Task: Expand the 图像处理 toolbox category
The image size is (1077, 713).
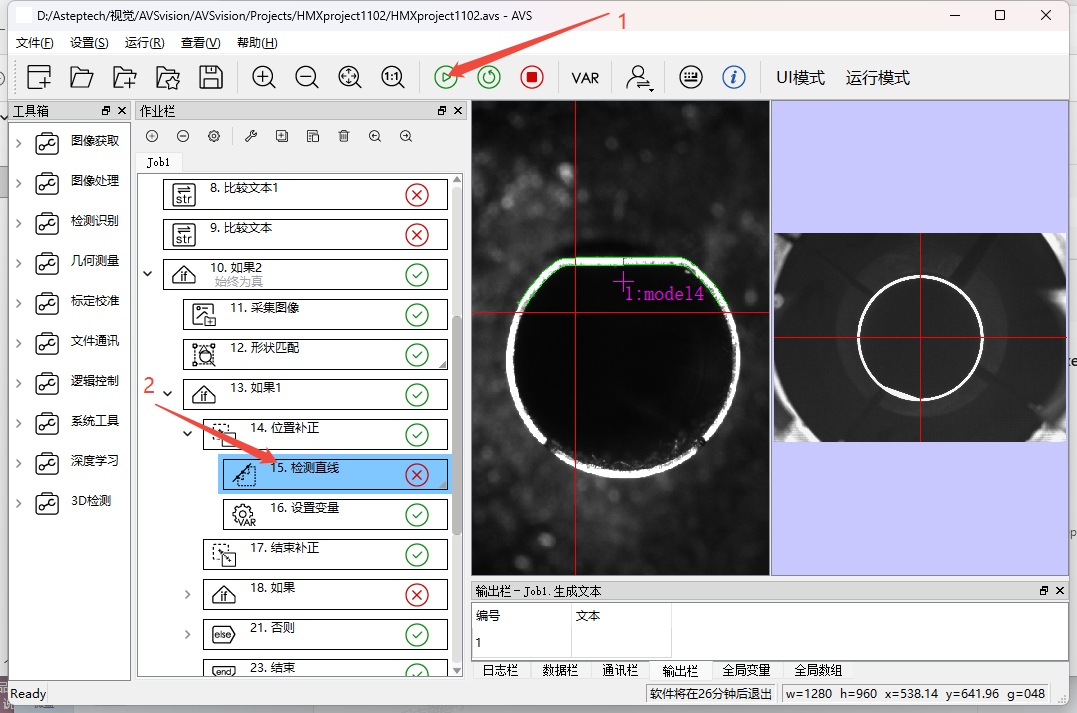Action: click(18, 183)
